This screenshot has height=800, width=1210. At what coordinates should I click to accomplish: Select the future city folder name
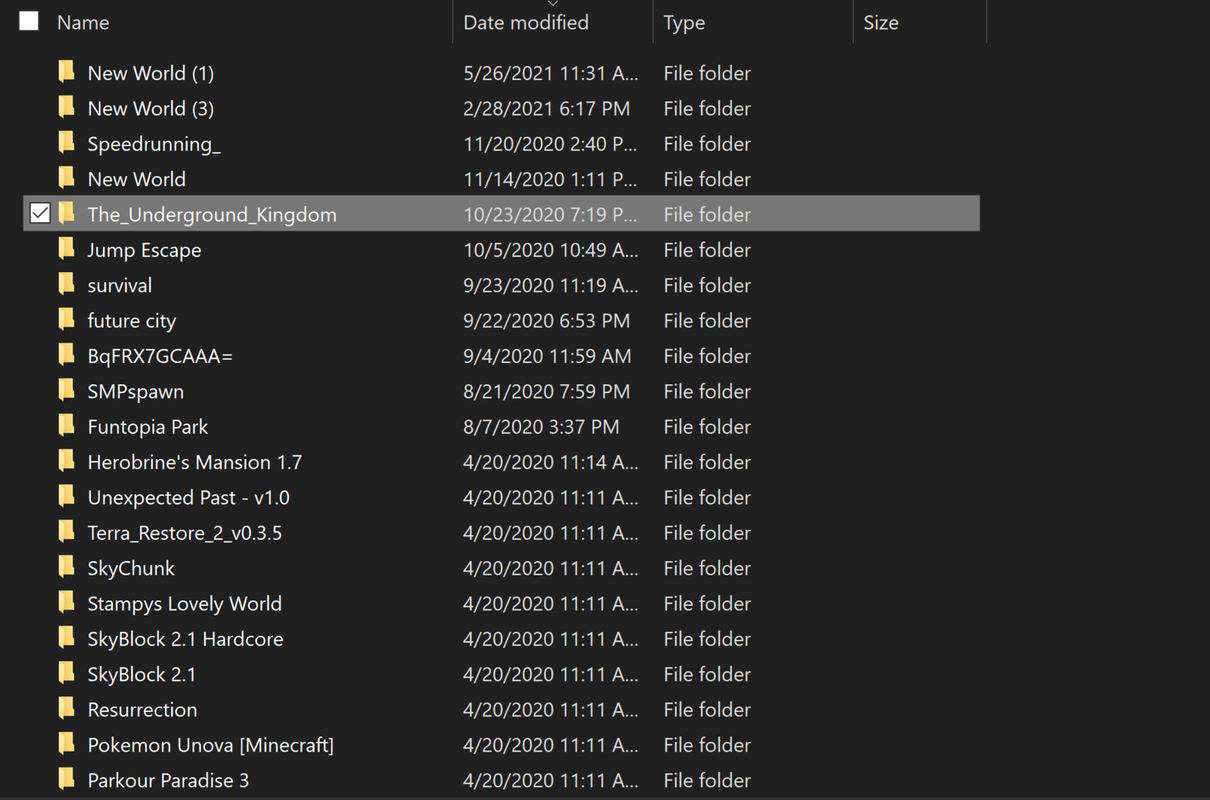(132, 321)
